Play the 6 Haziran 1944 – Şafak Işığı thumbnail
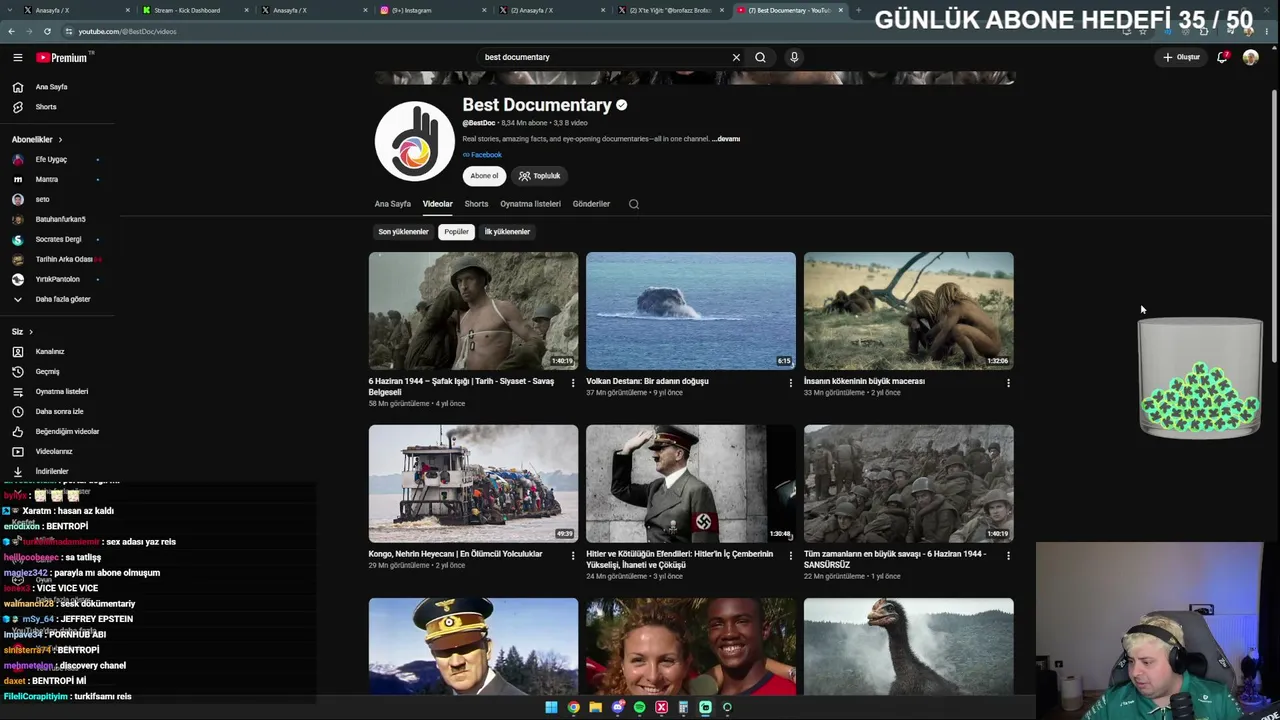1280x720 pixels. pos(473,311)
